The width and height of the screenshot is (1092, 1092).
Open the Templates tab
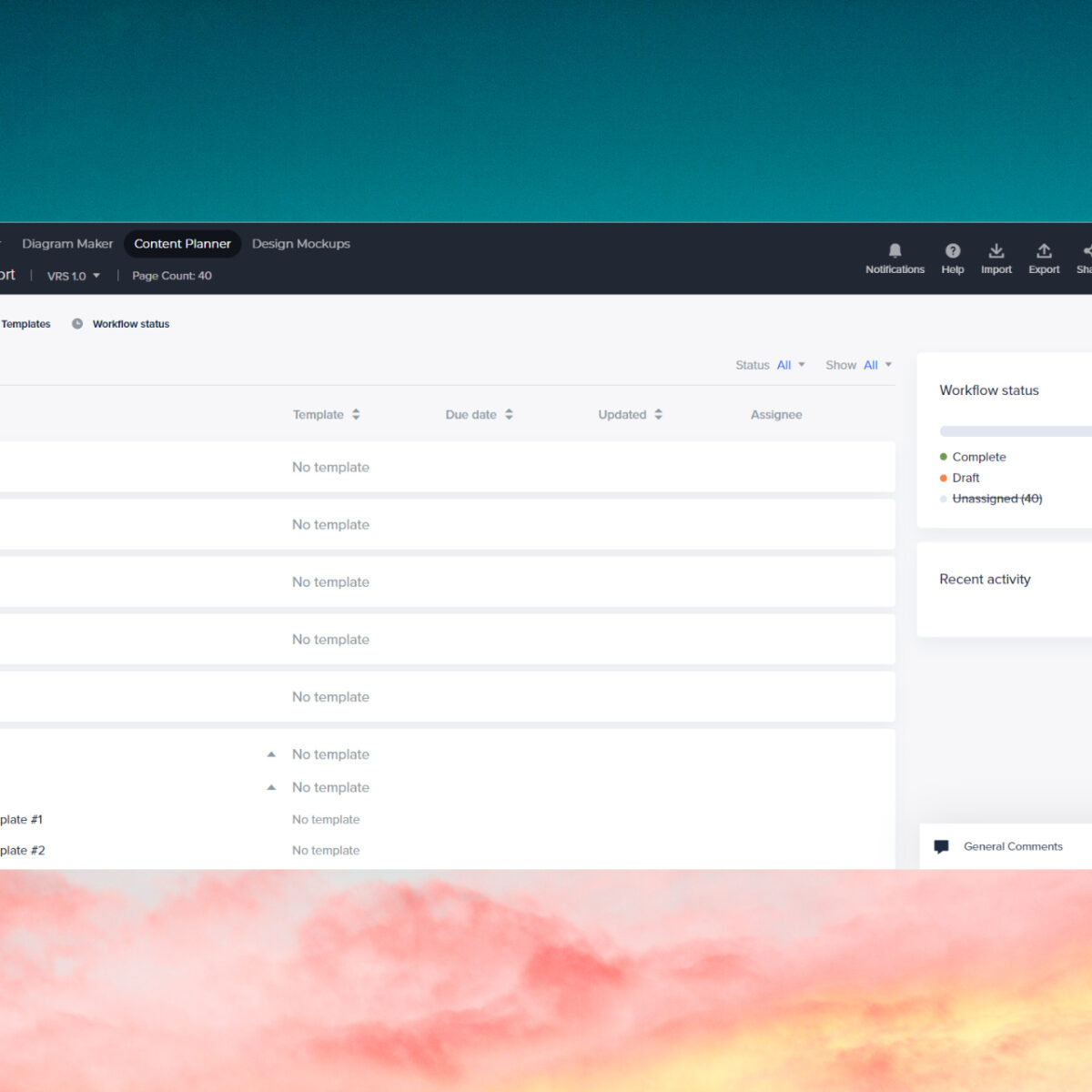pyautogui.click(x=25, y=324)
